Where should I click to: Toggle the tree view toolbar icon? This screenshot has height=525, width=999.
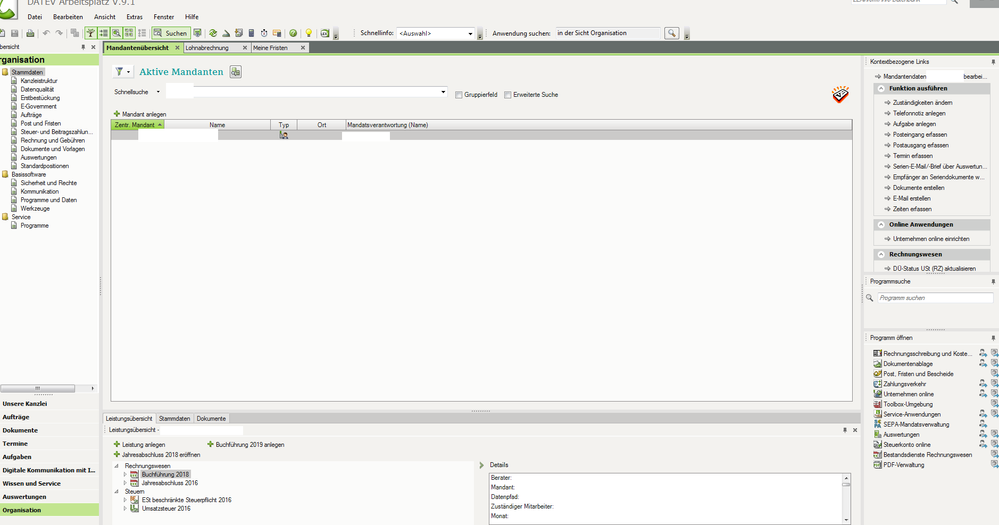(x=91, y=33)
